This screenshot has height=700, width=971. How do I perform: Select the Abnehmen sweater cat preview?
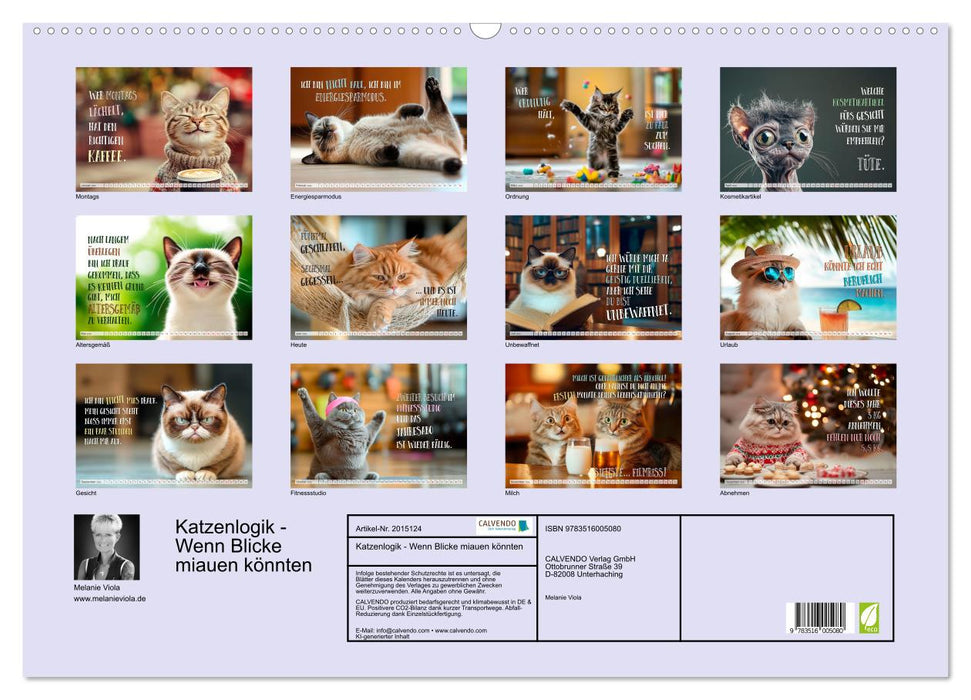pyautogui.click(x=809, y=426)
